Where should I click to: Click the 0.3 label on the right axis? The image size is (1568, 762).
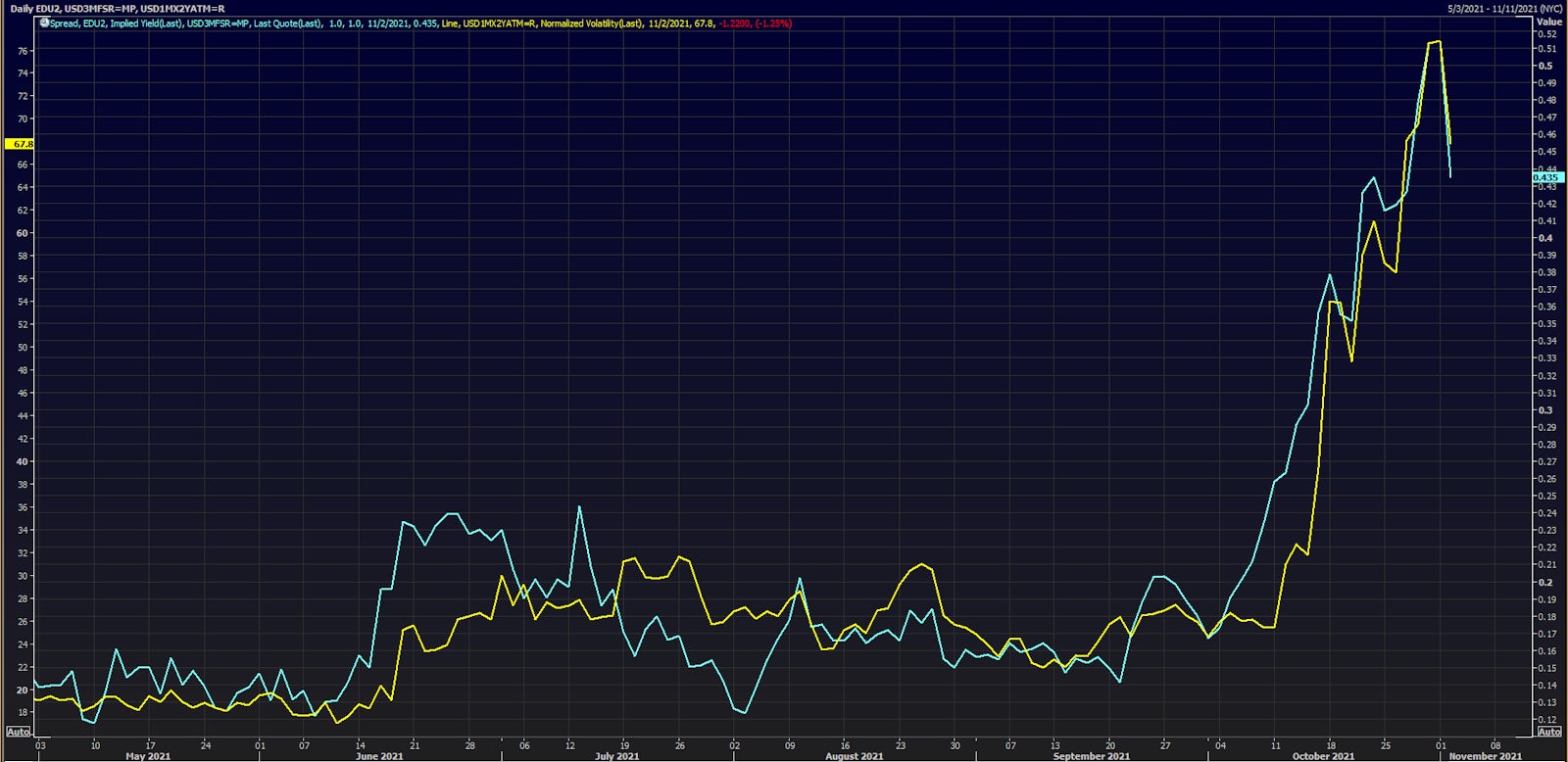[x=1545, y=410]
